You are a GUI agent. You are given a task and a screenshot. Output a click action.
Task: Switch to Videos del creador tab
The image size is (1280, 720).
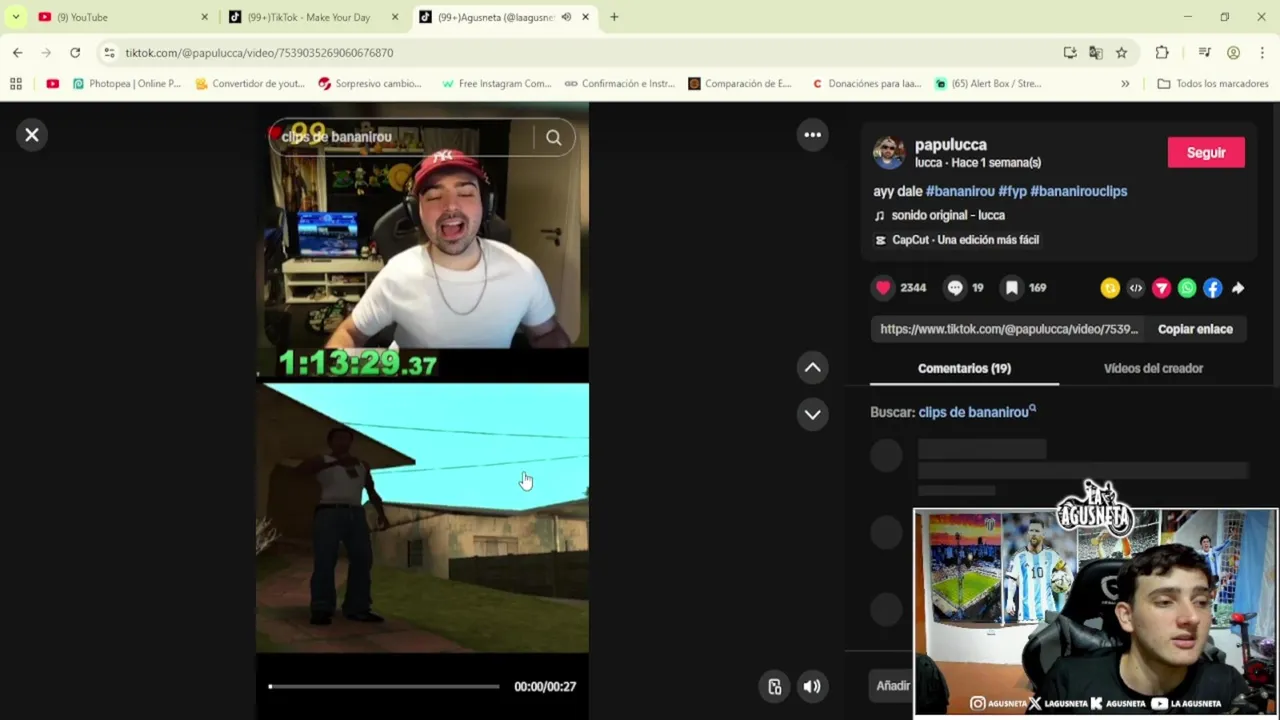point(1153,368)
